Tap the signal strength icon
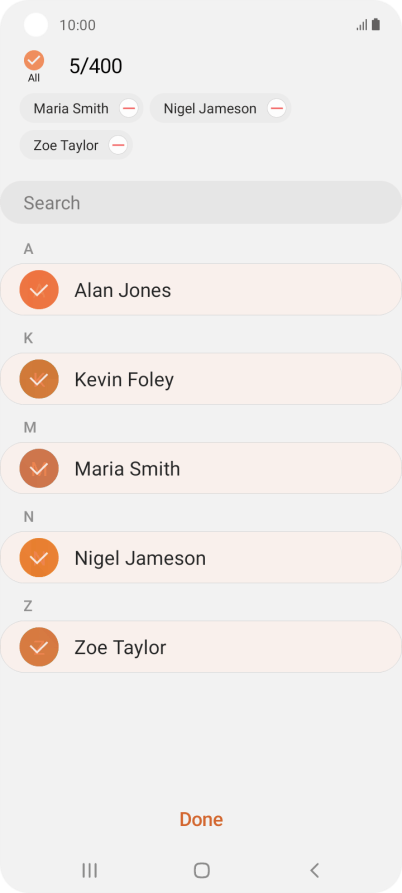 coord(362,25)
